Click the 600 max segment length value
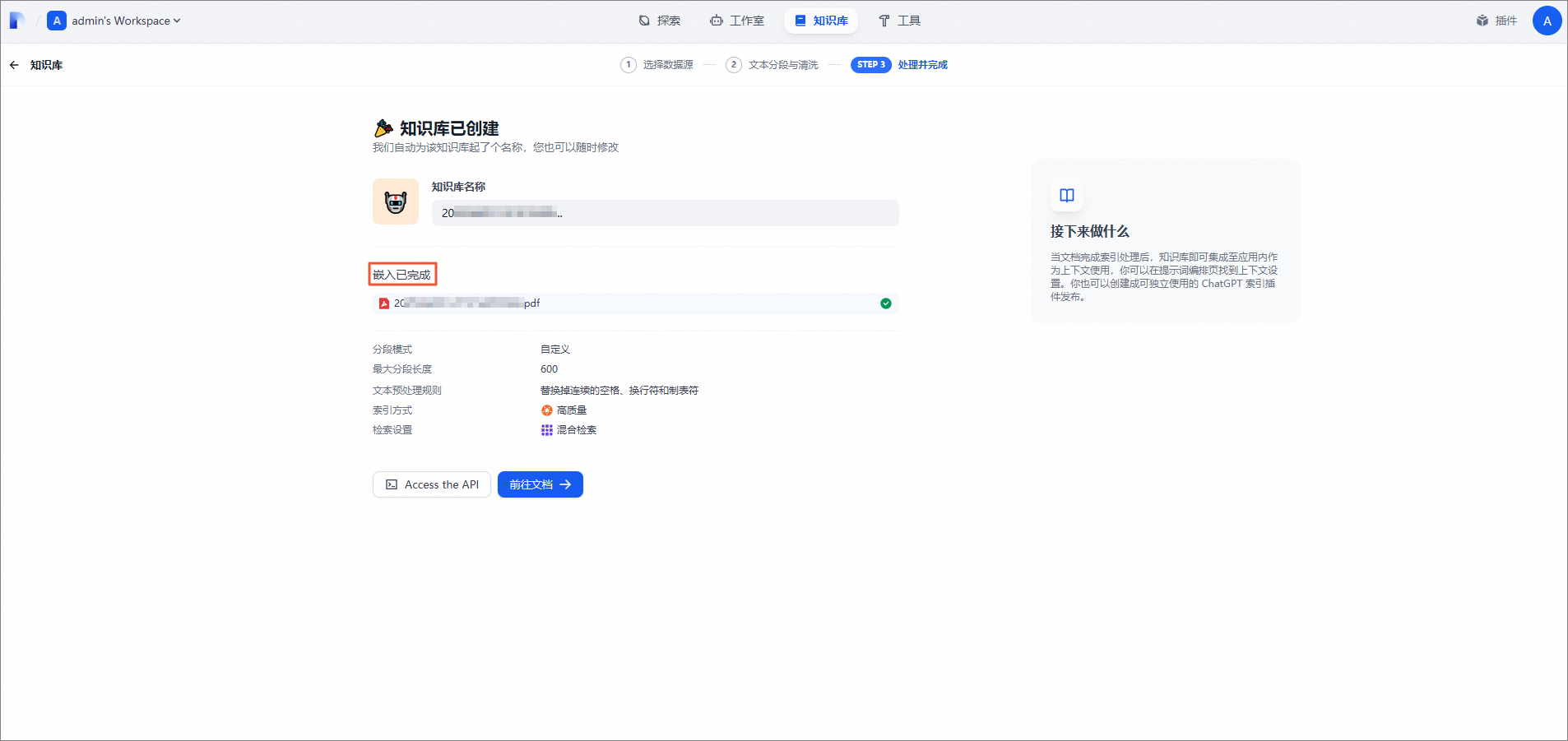This screenshot has width=1568, height=741. [x=550, y=369]
